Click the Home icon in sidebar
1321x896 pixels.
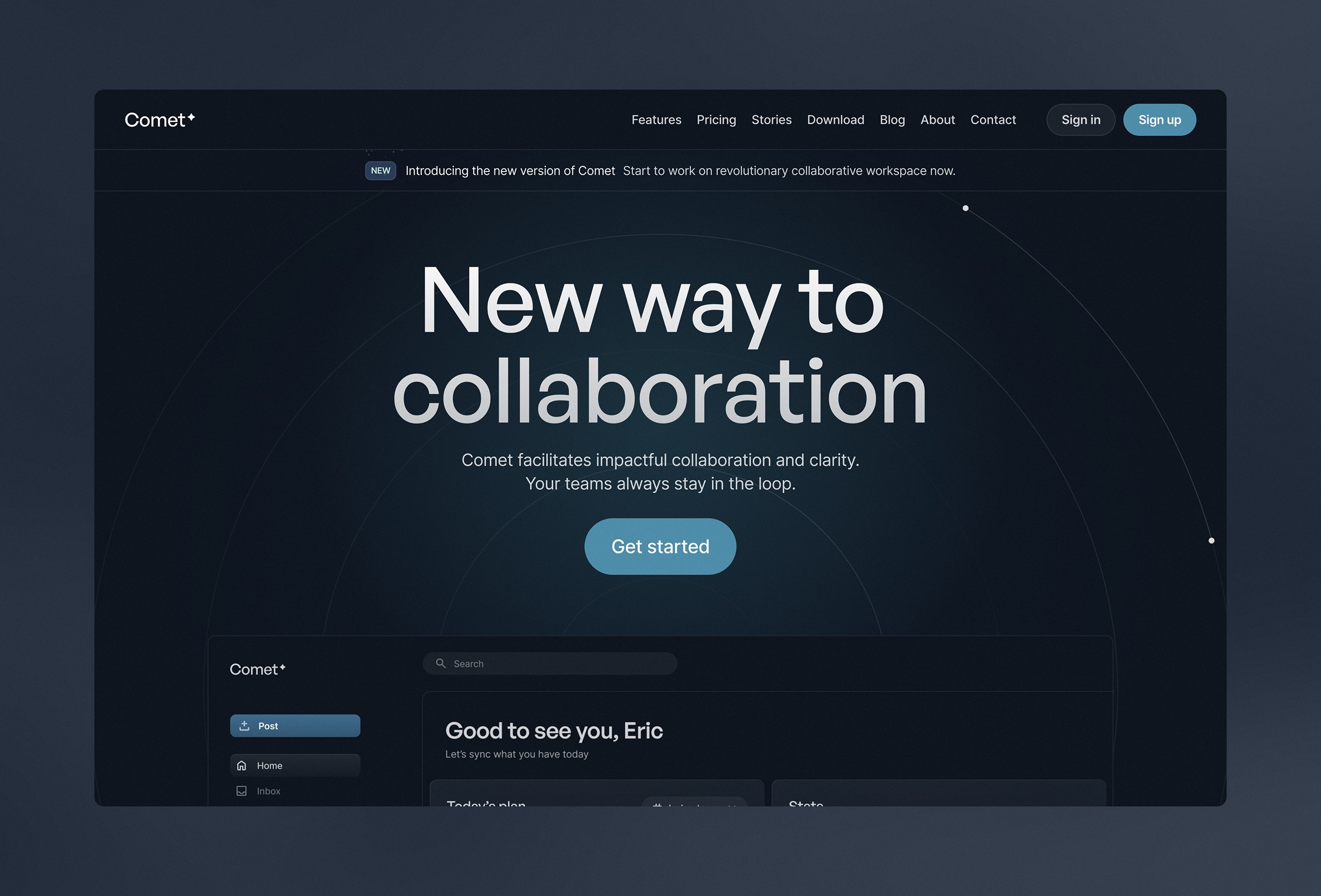click(x=242, y=765)
